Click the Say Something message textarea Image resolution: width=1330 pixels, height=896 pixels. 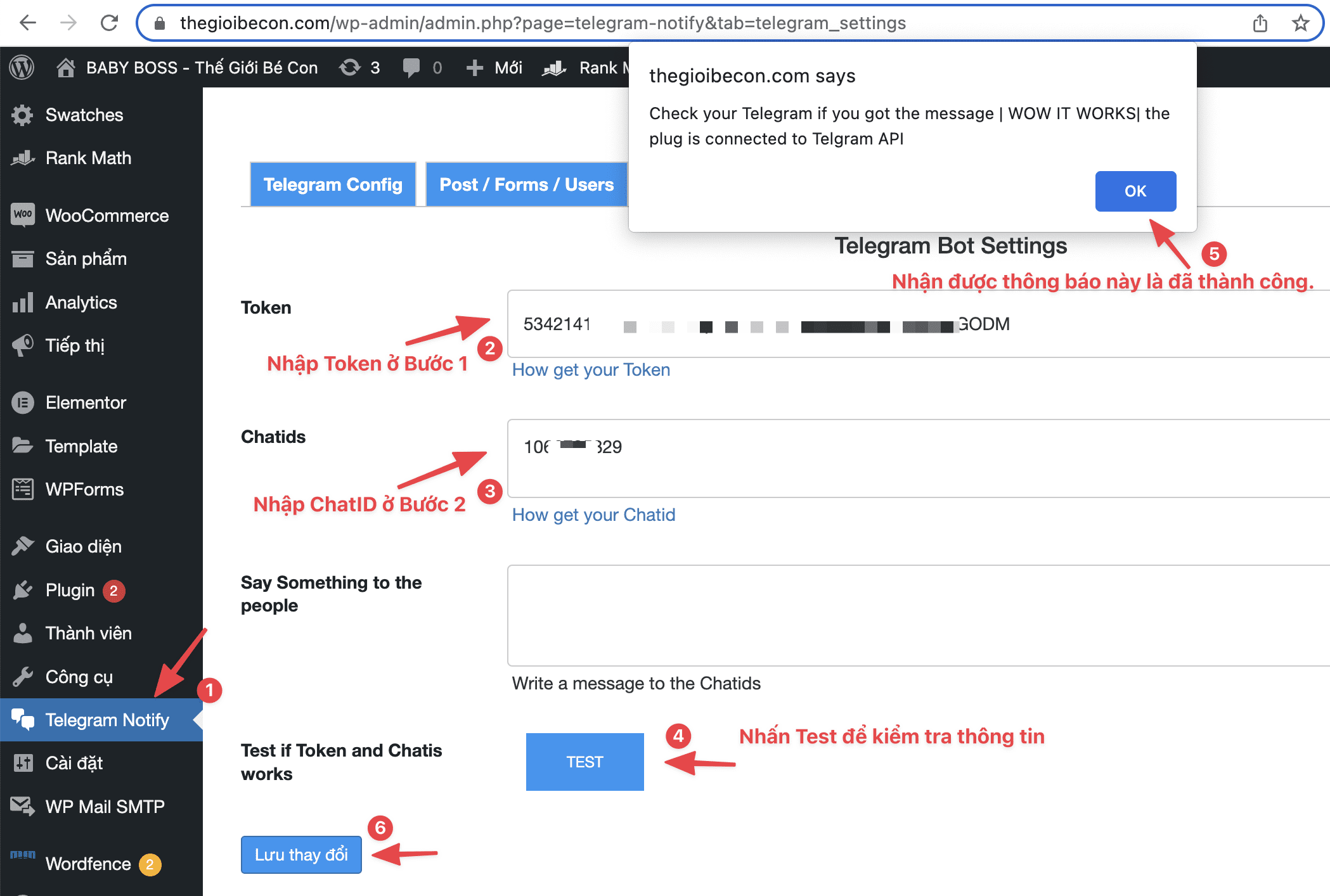[x=919, y=615]
